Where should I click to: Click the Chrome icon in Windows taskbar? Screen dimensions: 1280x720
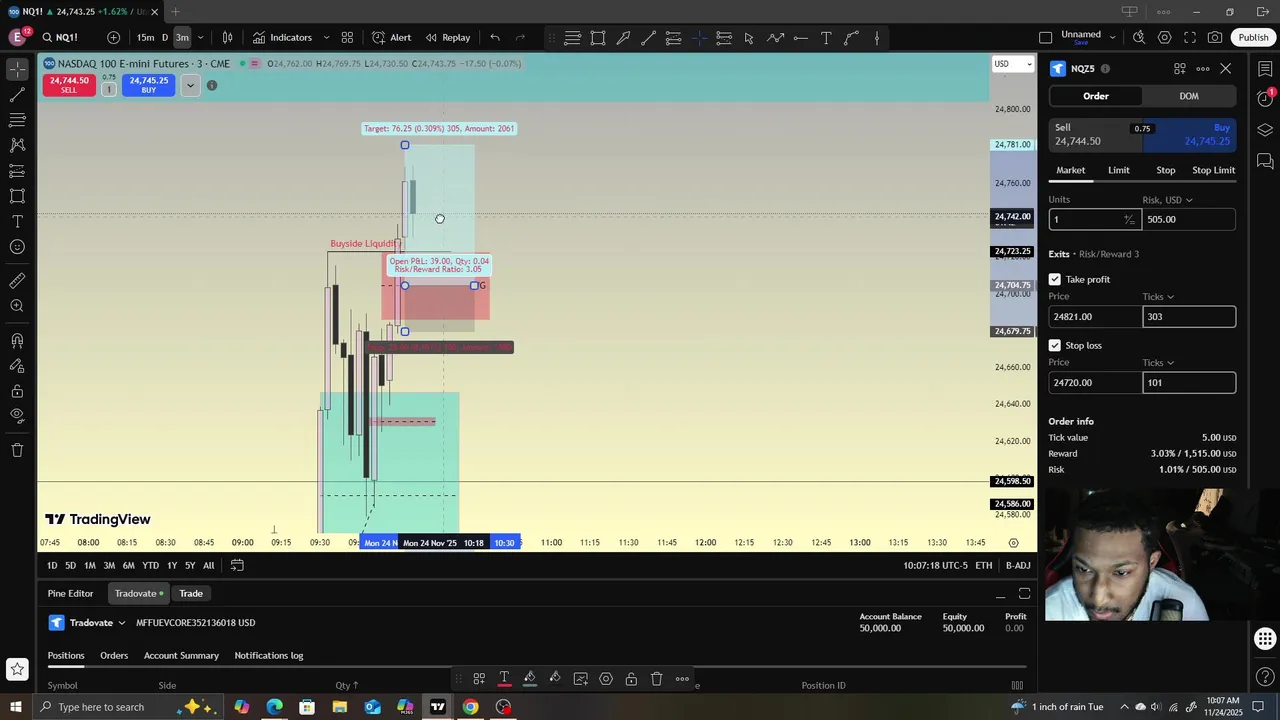470,707
